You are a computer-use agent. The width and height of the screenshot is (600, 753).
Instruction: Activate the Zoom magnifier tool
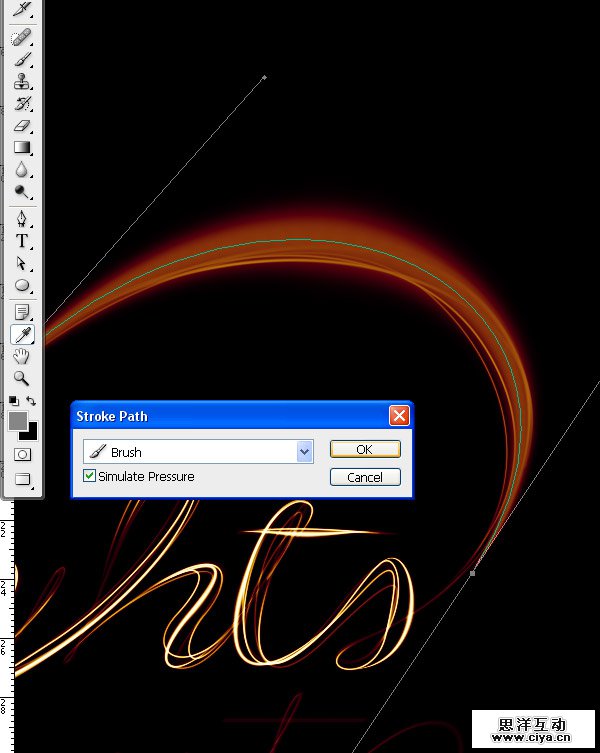point(21,378)
